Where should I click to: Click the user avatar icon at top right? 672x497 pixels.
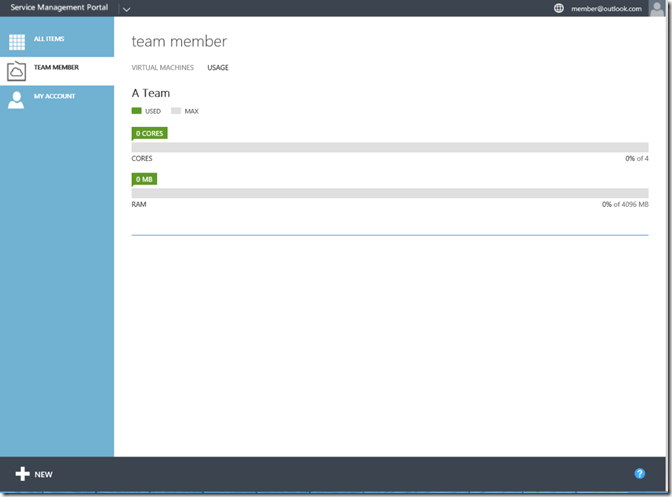point(656,8)
